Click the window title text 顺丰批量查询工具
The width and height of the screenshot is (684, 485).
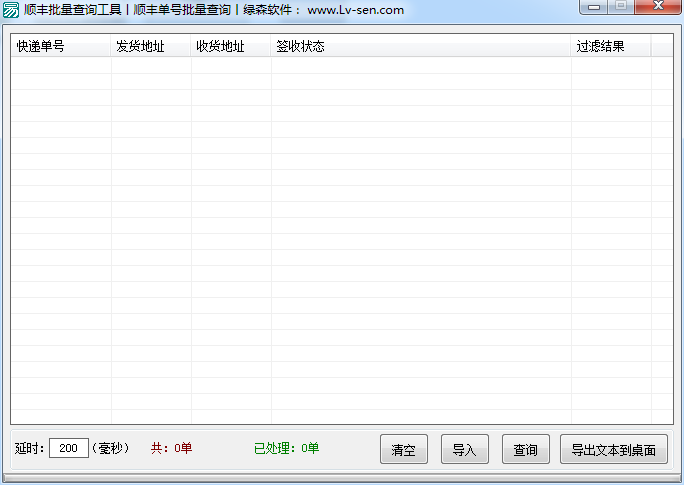point(72,10)
